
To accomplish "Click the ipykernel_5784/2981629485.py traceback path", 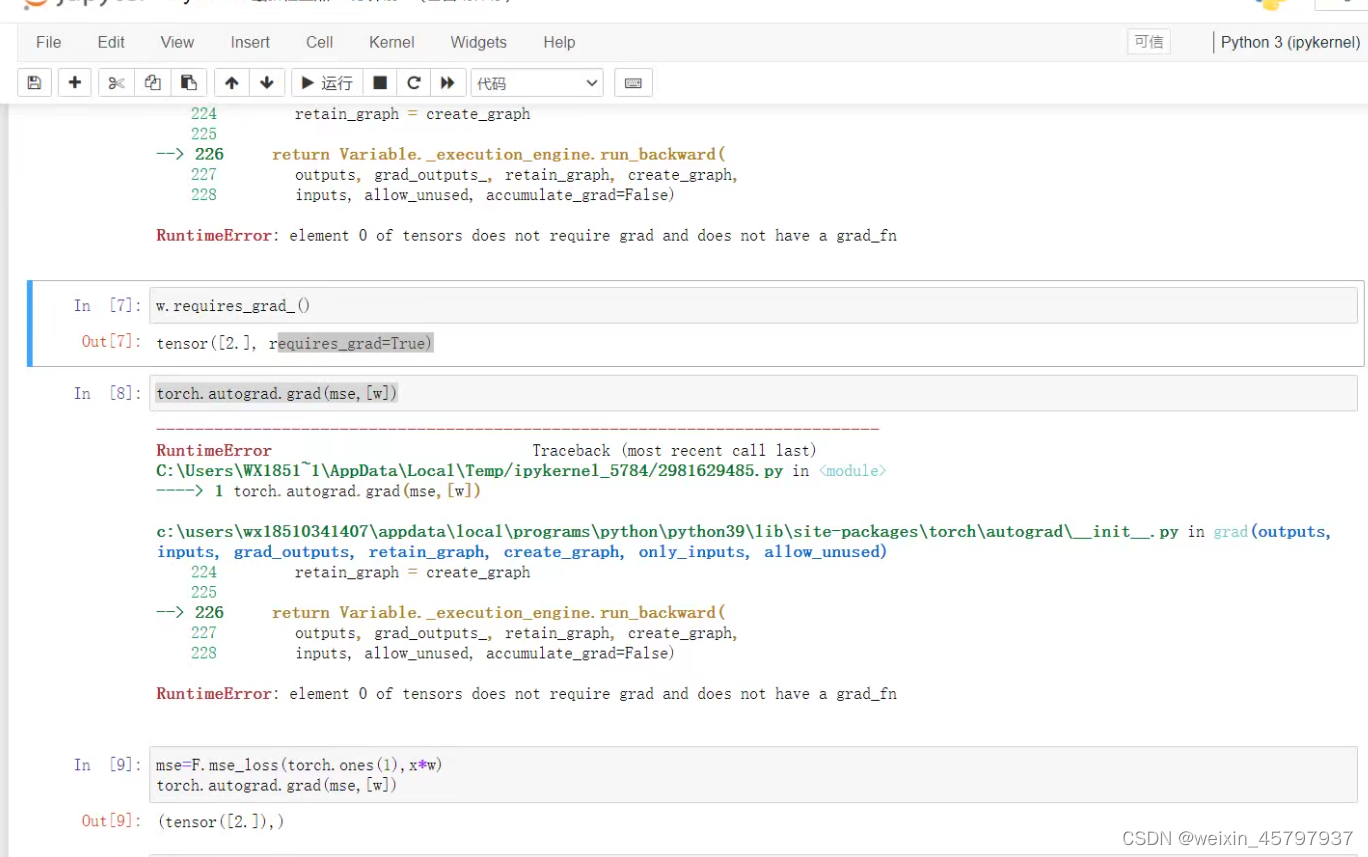I will coord(469,470).
